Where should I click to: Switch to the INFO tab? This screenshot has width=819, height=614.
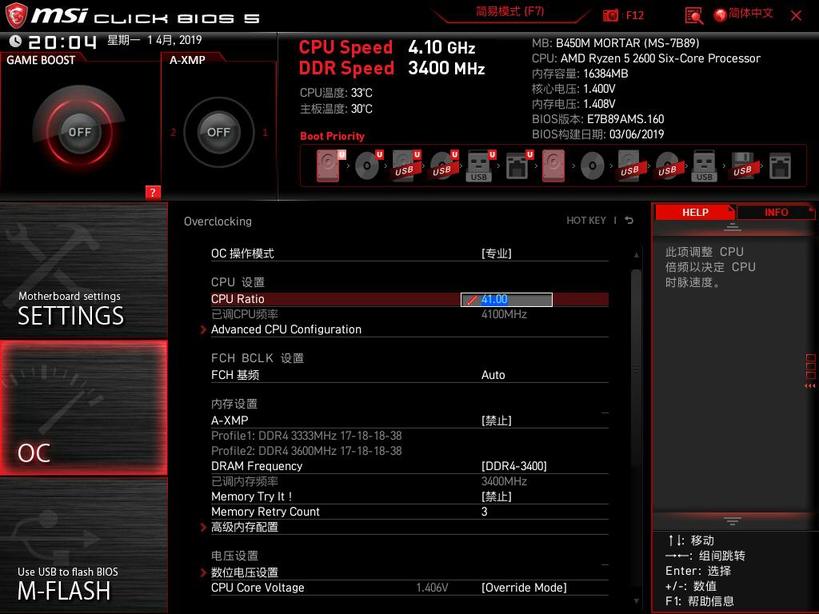(x=776, y=212)
